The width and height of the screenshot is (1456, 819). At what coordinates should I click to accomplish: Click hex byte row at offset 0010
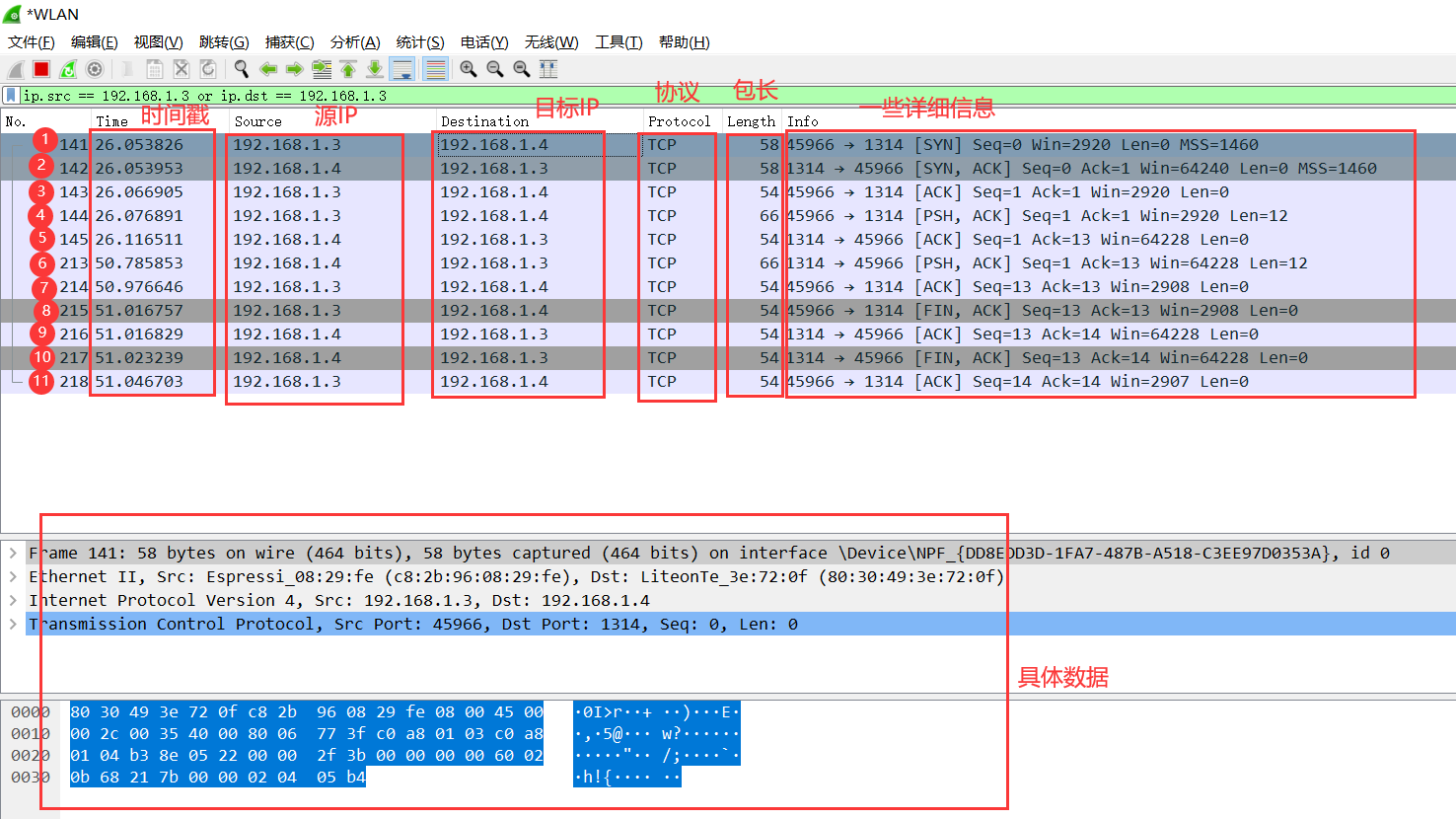(x=307, y=733)
